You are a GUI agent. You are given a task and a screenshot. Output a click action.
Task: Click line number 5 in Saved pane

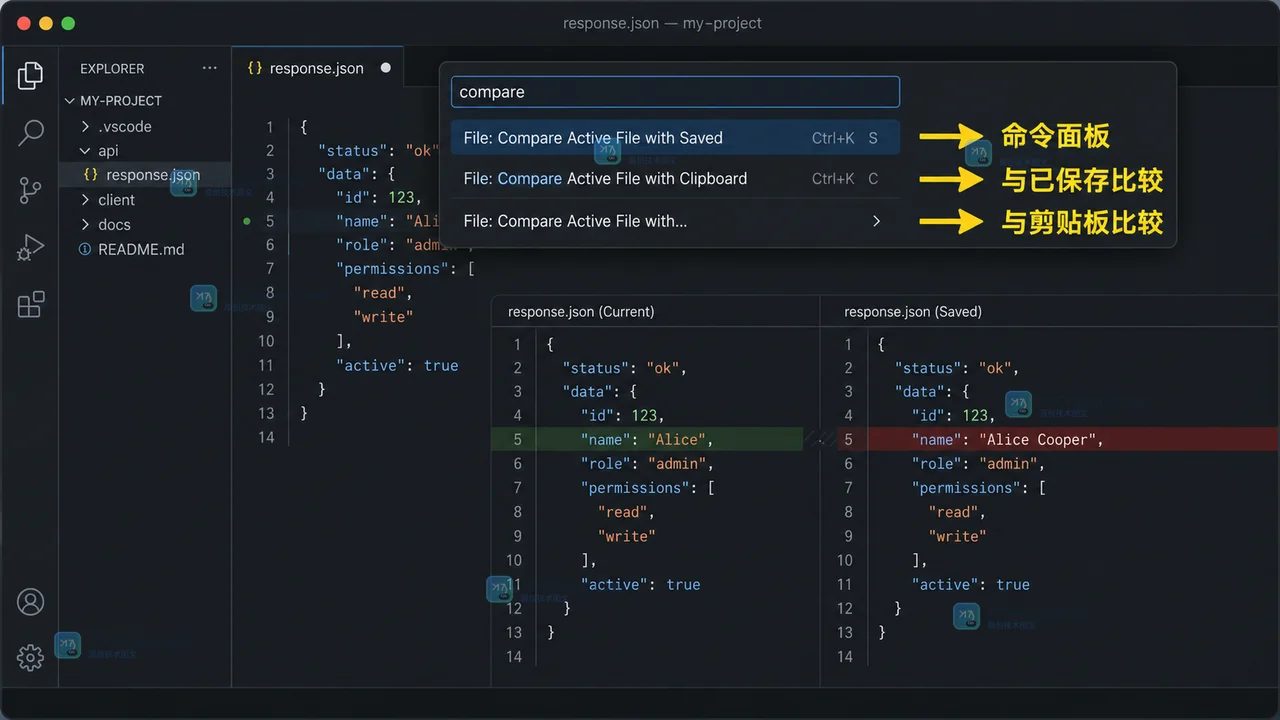(848, 440)
